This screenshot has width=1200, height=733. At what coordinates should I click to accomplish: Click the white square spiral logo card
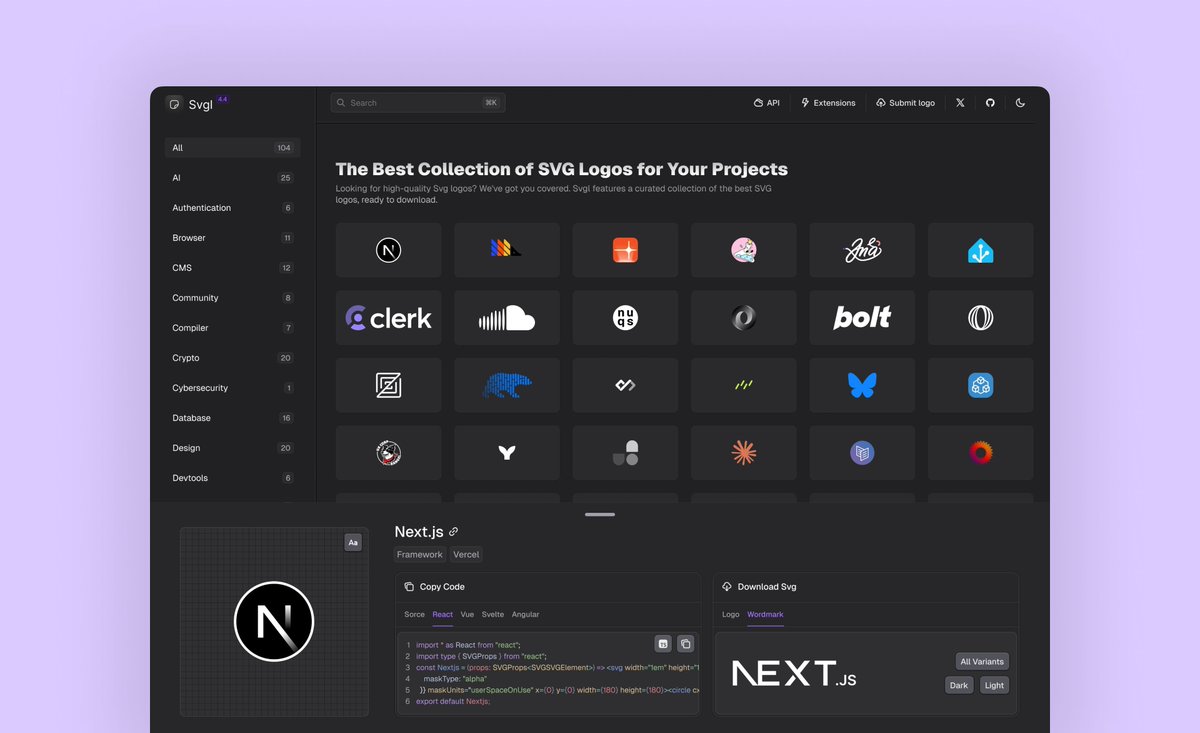click(x=388, y=385)
